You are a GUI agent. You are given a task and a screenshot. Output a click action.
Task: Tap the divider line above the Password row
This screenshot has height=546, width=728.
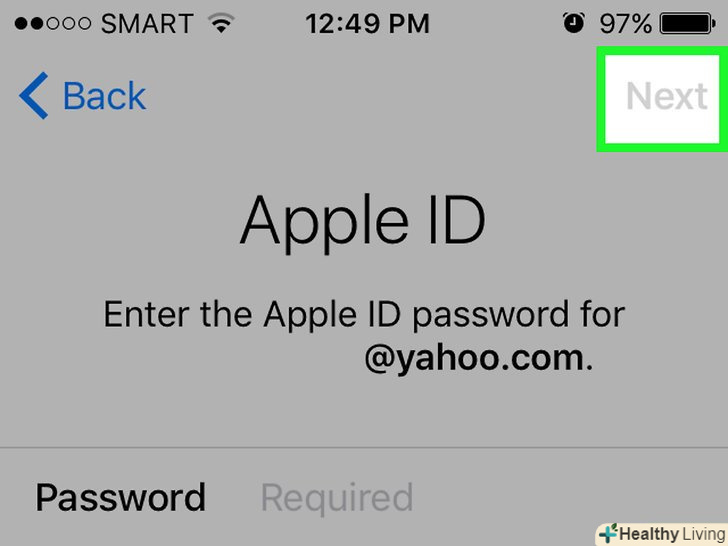[x=364, y=448]
